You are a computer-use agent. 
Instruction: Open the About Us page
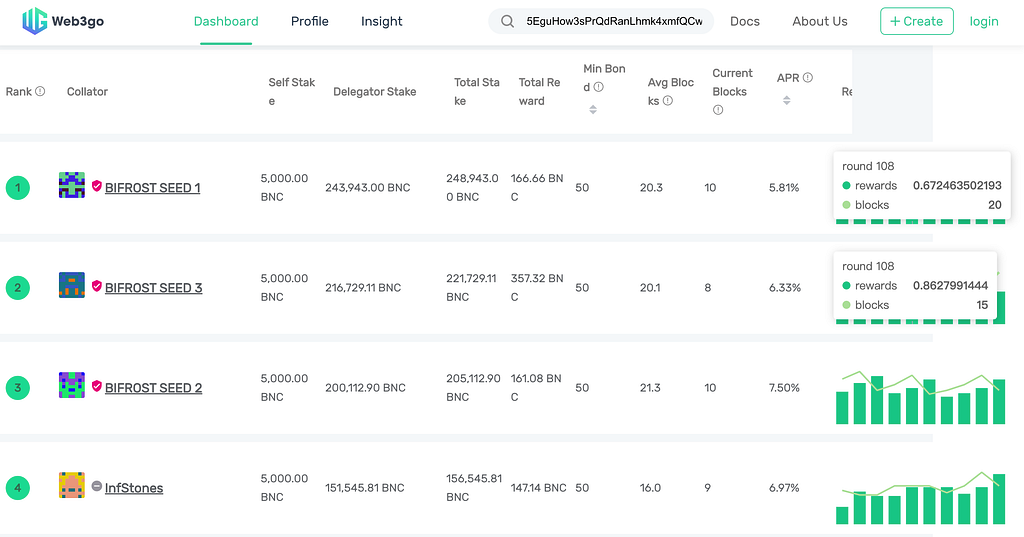click(x=820, y=22)
